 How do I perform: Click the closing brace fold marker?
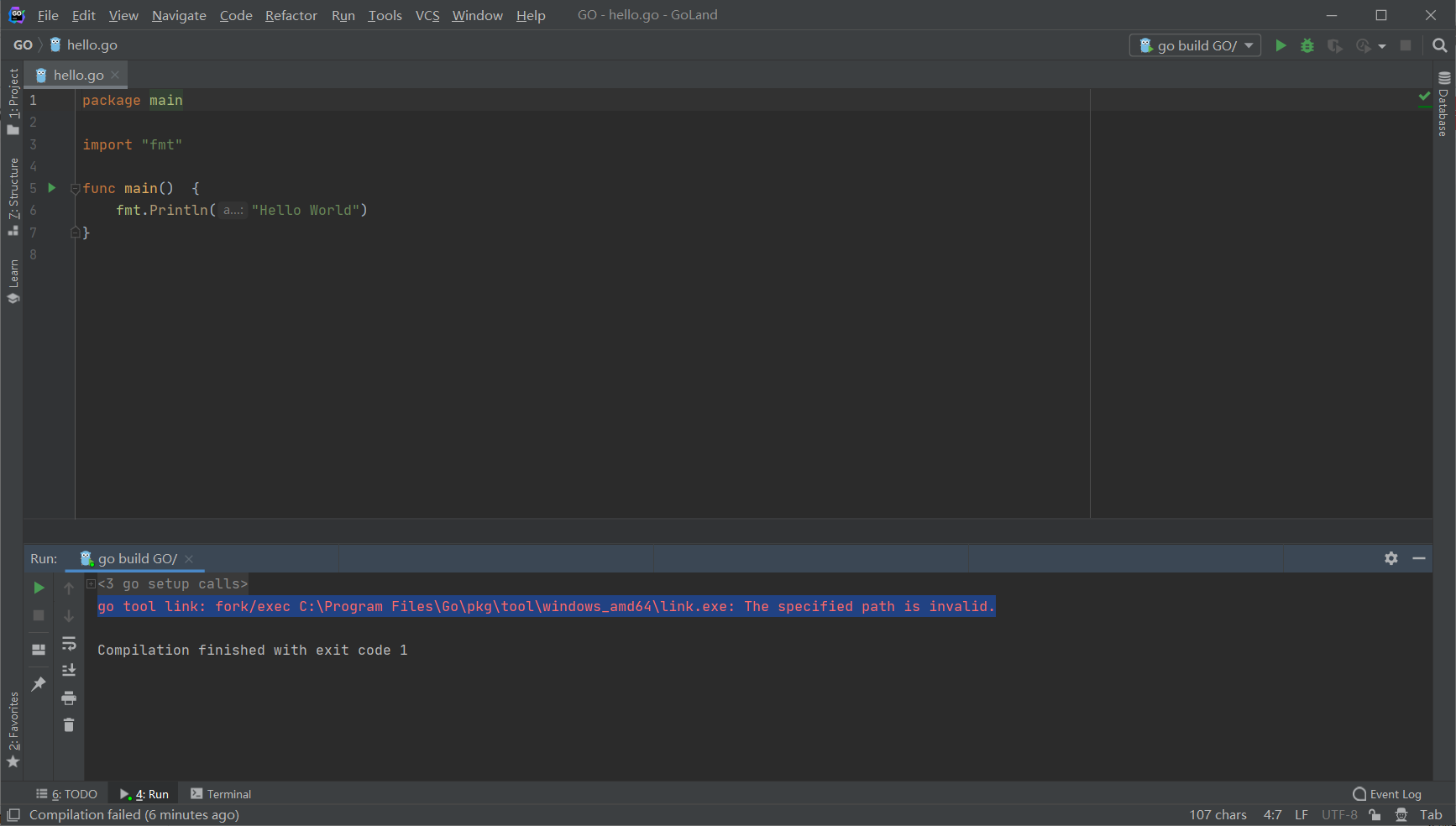click(75, 232)
